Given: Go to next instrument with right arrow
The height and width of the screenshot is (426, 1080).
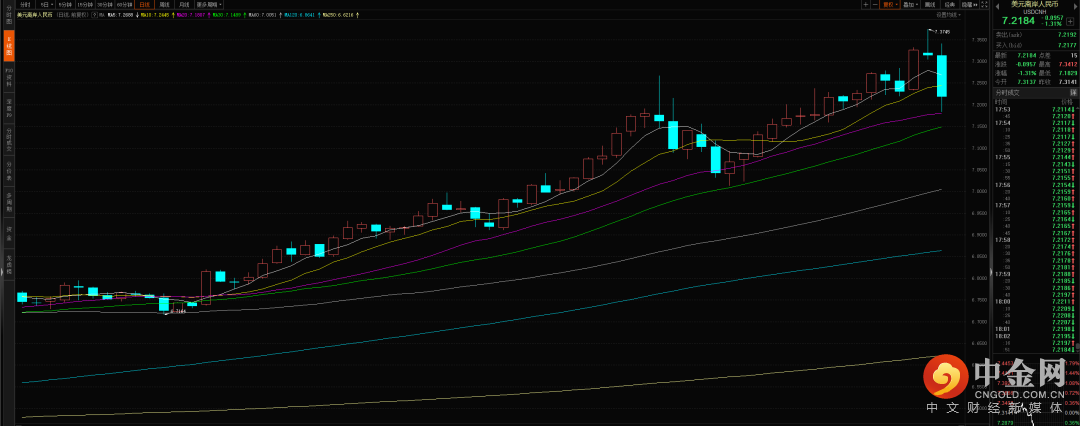Looking at the screenshot, I should click(x=1074, y=6).
